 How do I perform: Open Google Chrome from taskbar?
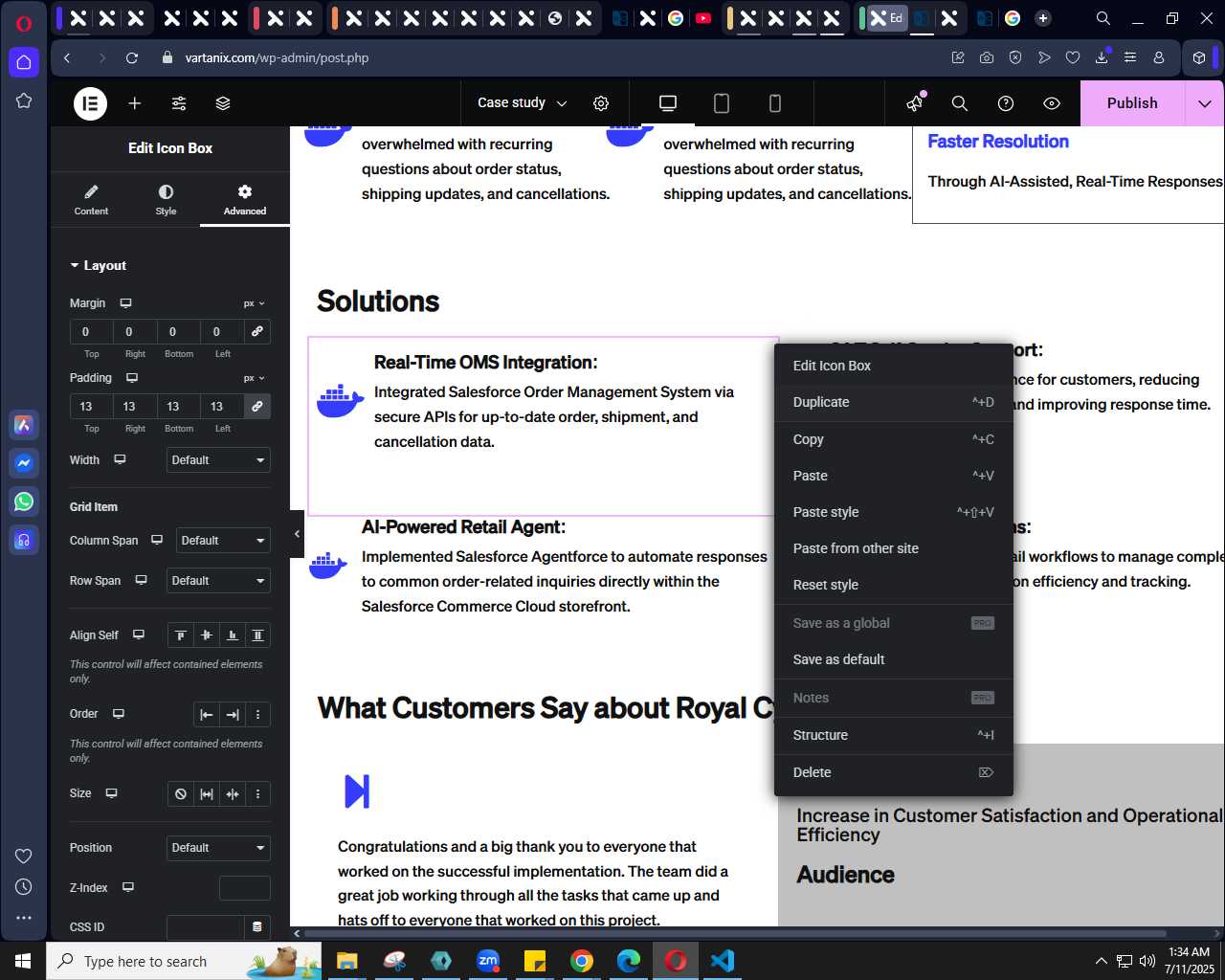(x=582, y=961)
